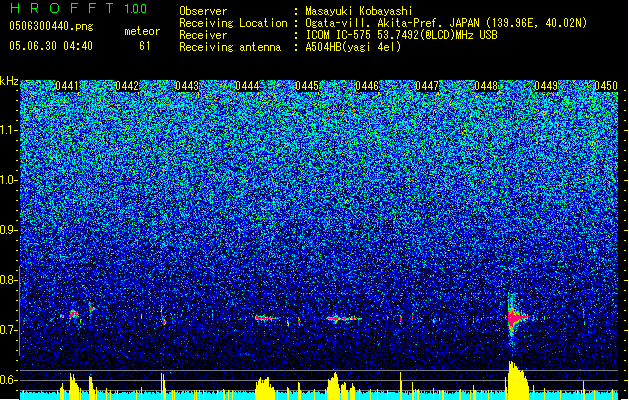Click the yellow power peak below 0444 echo
This screenshot has width=629, height=400.
click(265, 388)
